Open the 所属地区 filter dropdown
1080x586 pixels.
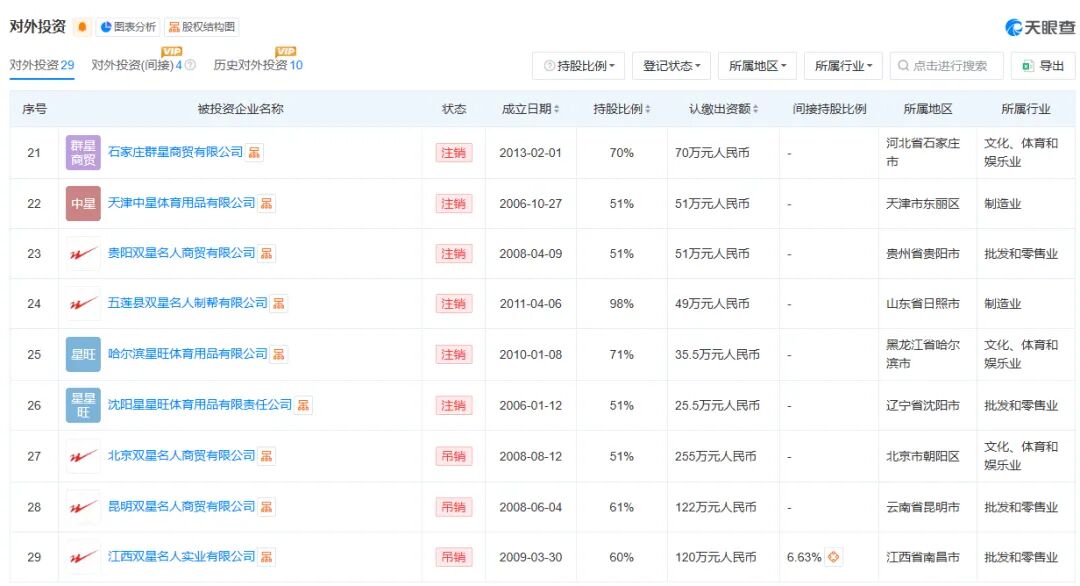point(757,65)
